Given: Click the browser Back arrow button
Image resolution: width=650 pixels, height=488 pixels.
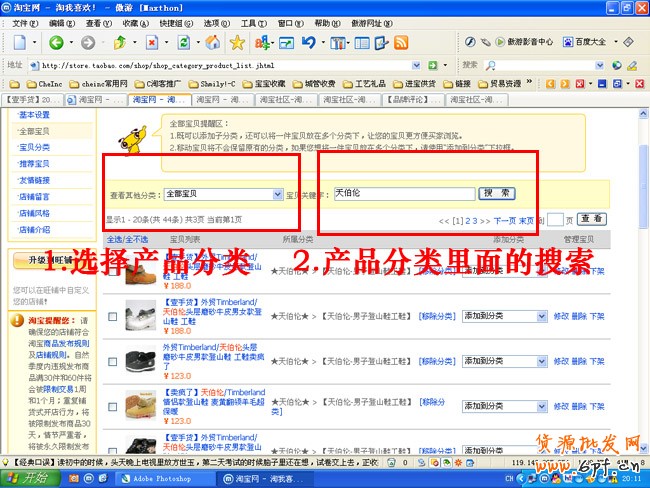Looking at the screenshot, I should [56, 42].
